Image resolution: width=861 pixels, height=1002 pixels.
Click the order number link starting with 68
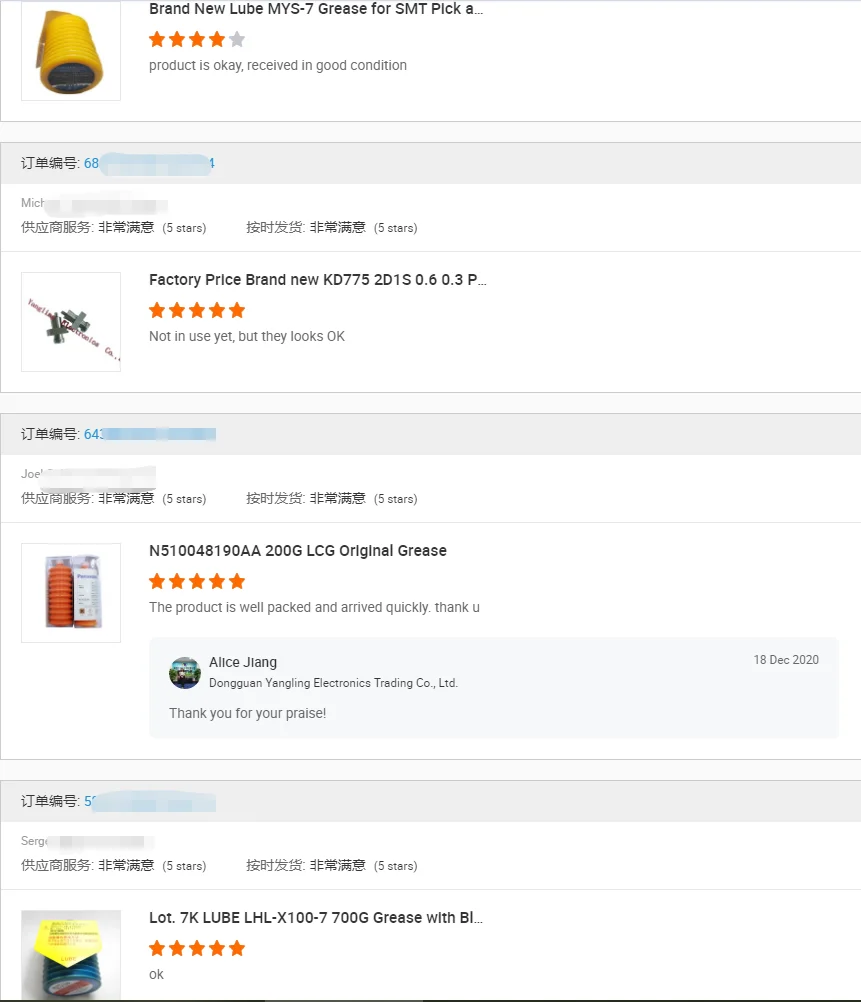(148, 163)
